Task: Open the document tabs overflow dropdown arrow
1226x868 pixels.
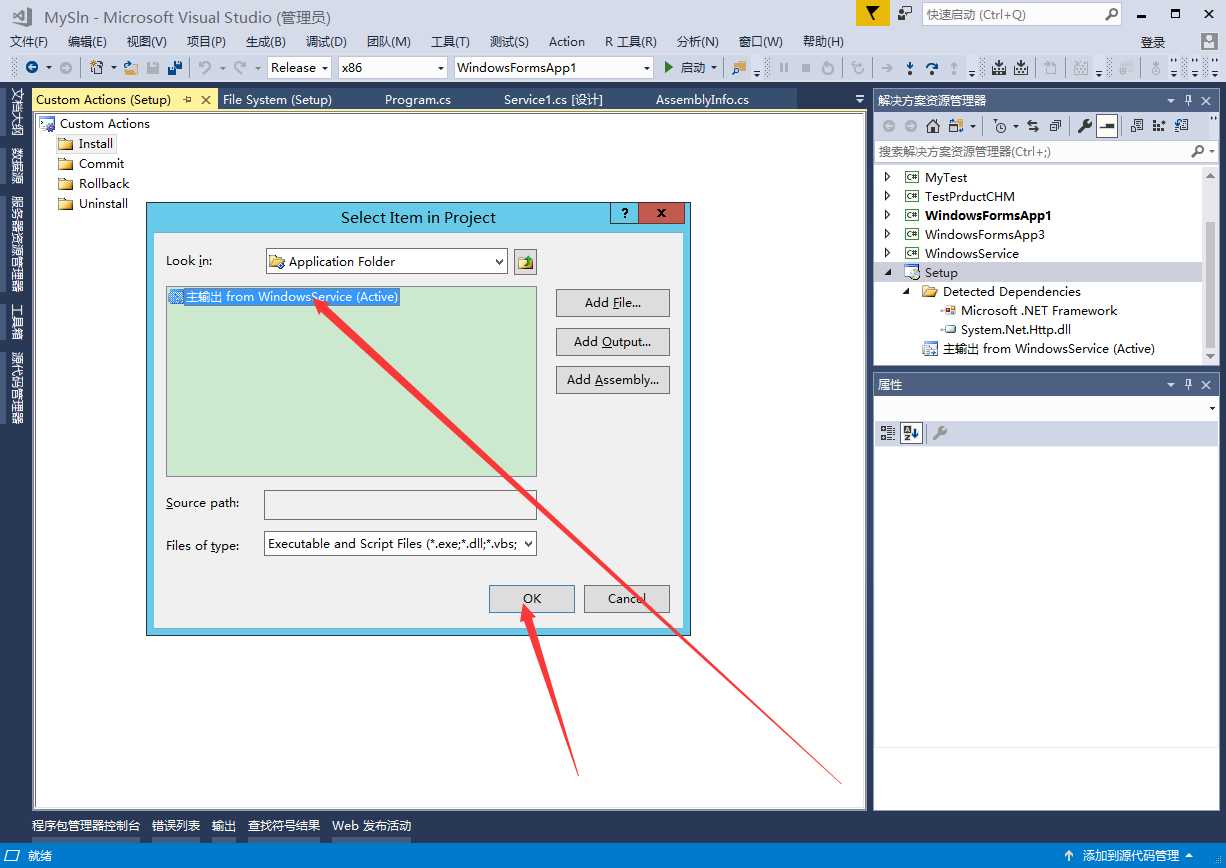Action: (860, 100)
